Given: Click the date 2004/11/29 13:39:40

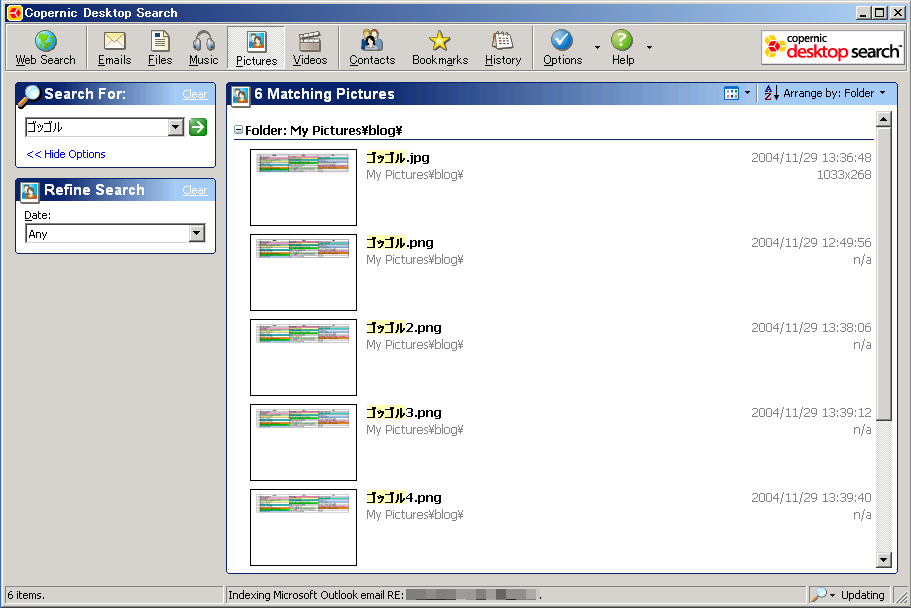Looking at the screenshot, I should [x=811, y=497].
